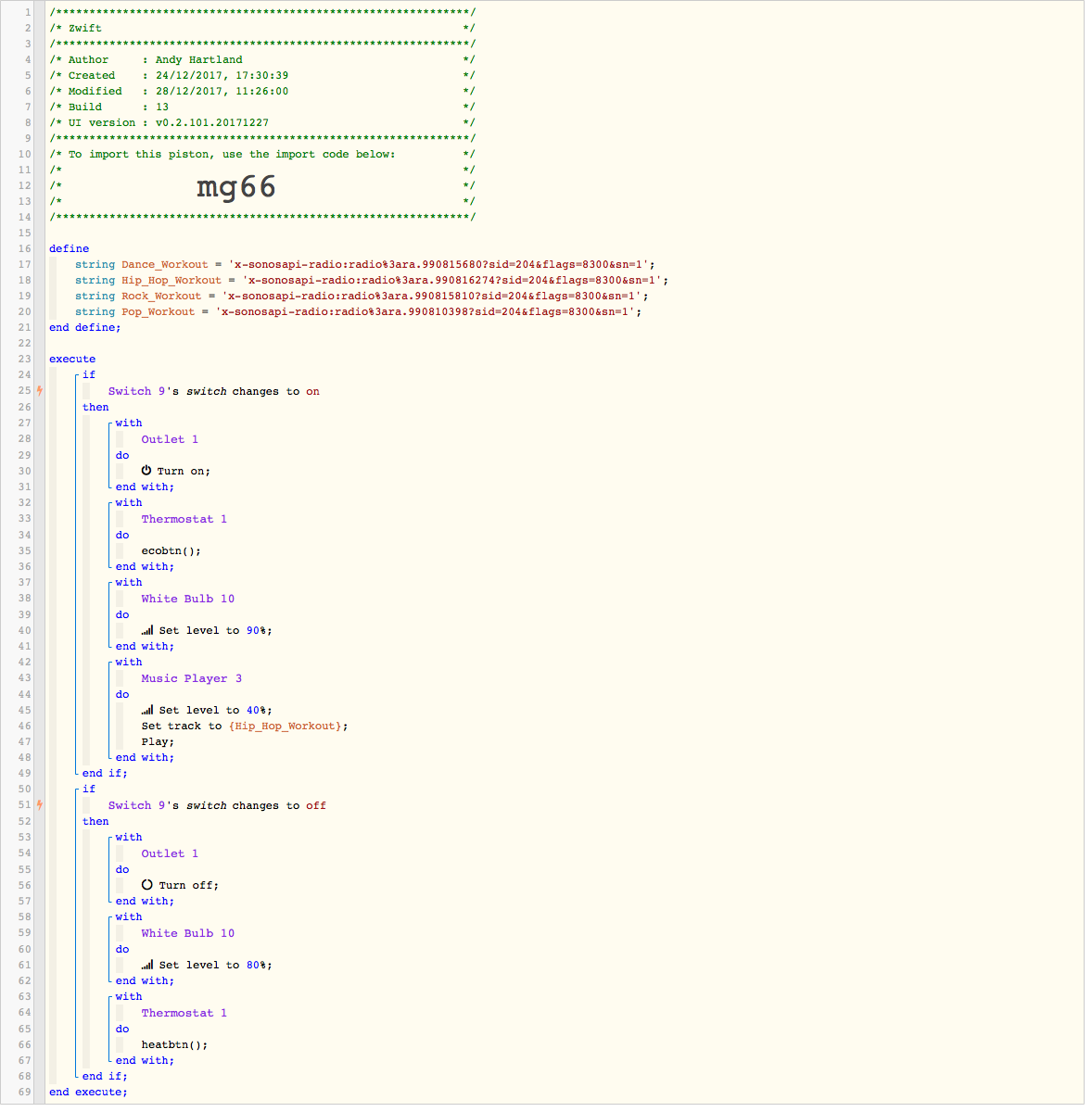Click the level bars icon beside 'Set level to 90%'

147,630
